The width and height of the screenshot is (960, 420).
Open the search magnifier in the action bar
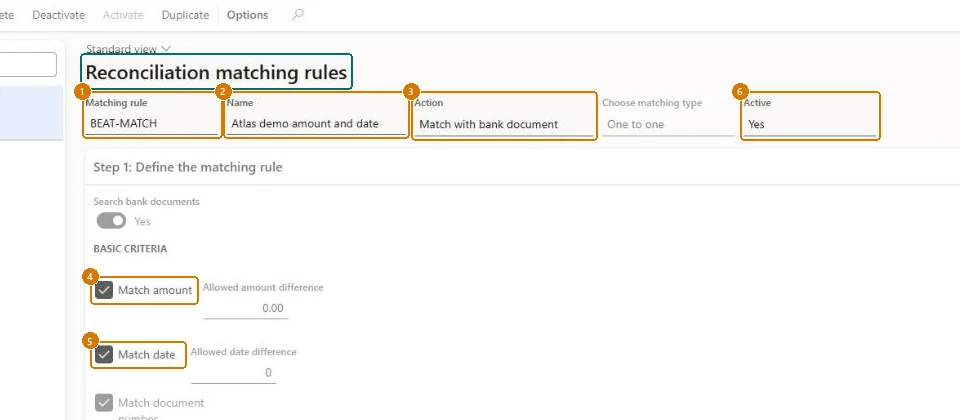pyautogui.click(x=298, y=15)
